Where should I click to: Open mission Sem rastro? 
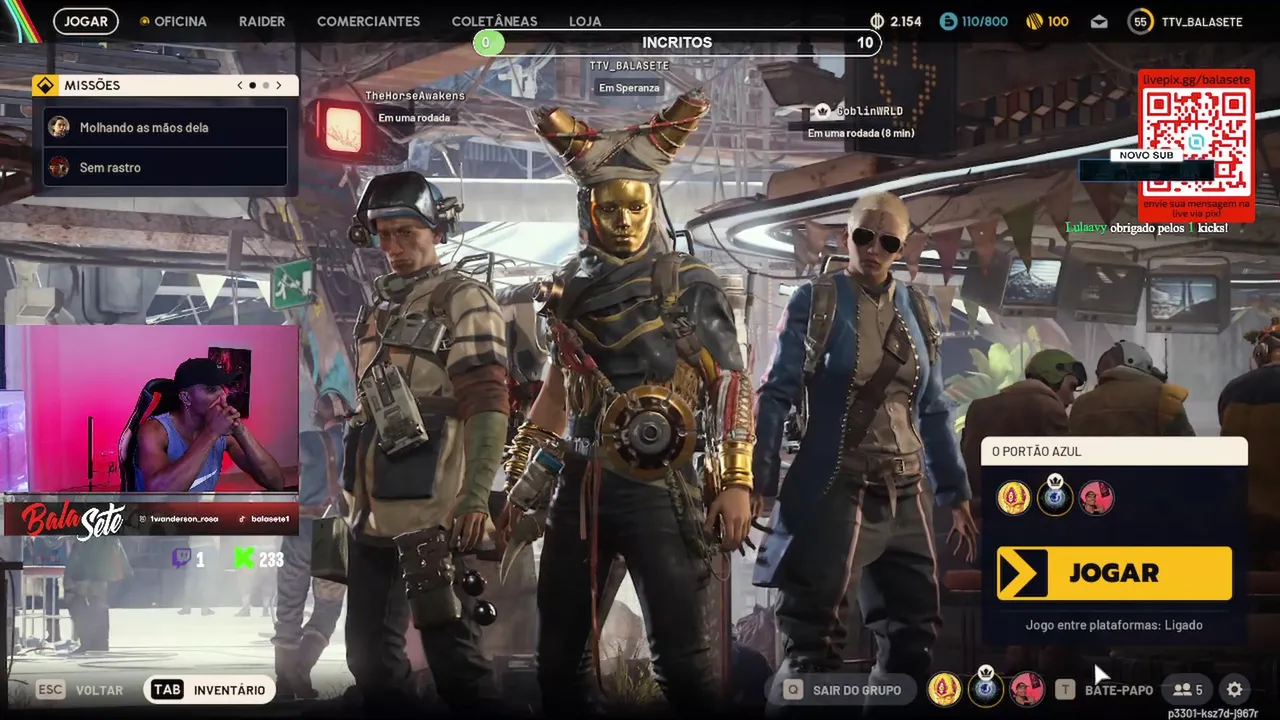(165, 167)
